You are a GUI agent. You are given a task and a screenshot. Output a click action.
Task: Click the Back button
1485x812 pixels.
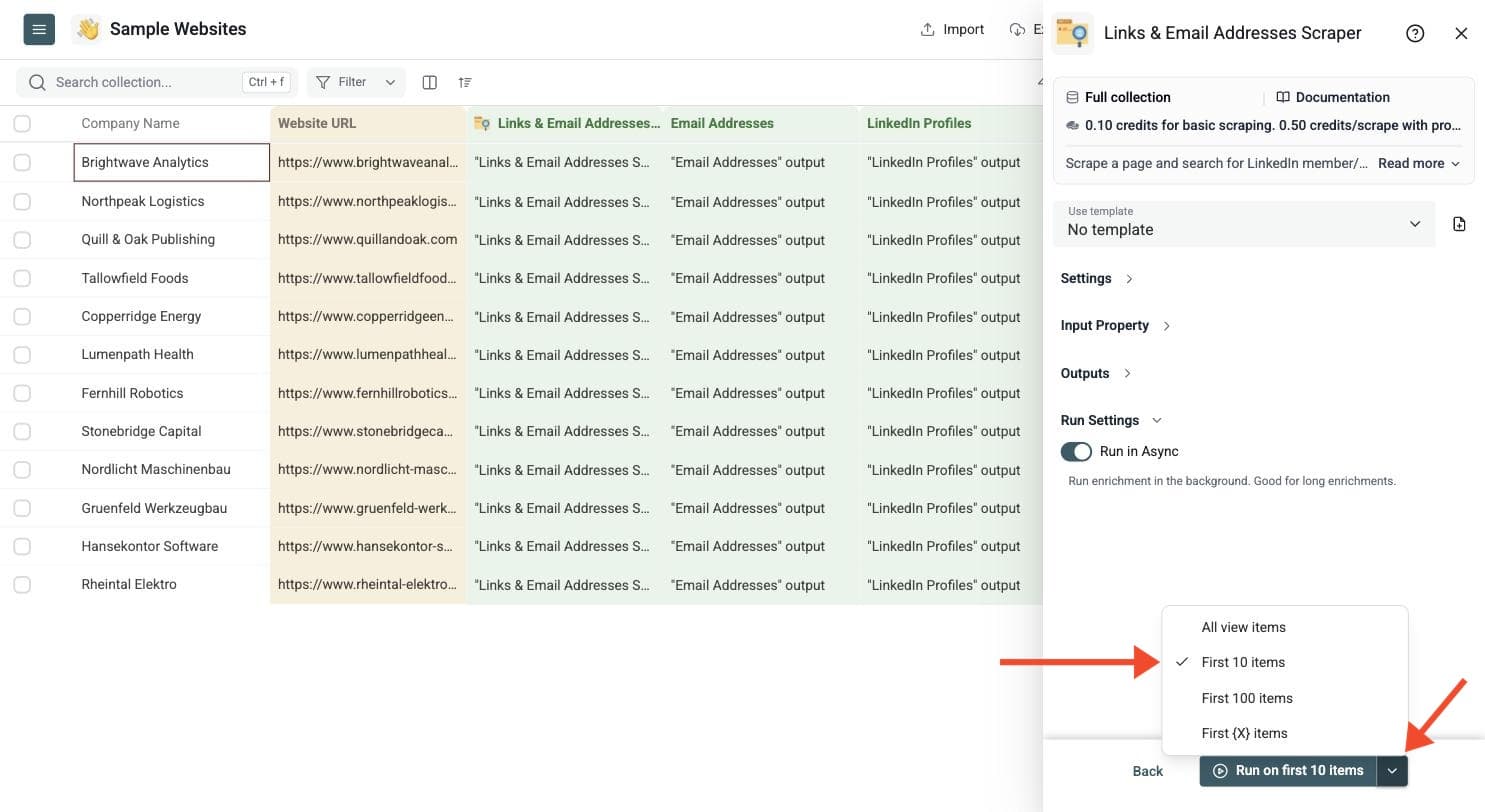1148,771
